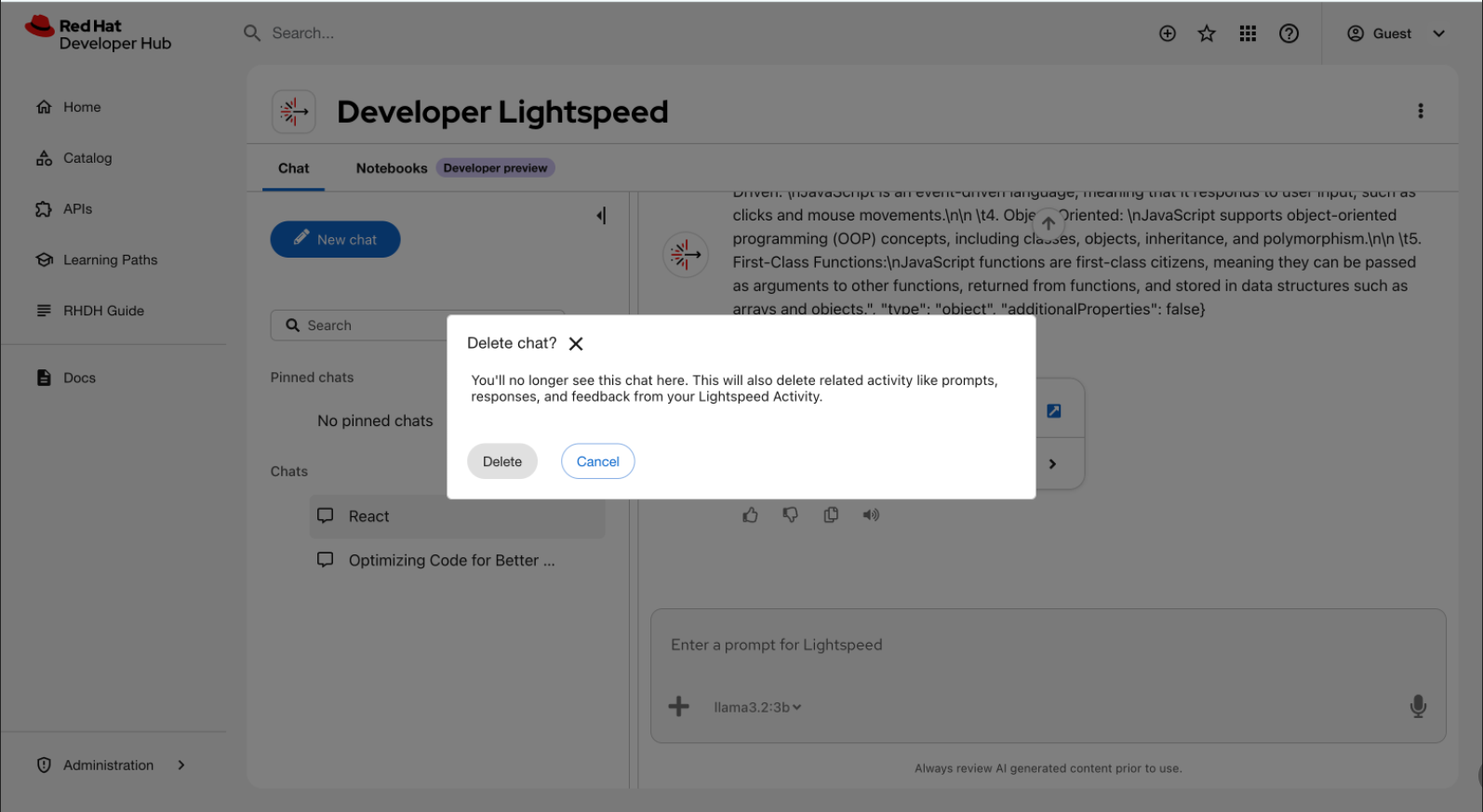Copy the response to clipboard
This screenshot has height=812, width=1483.
click(831, 515)
